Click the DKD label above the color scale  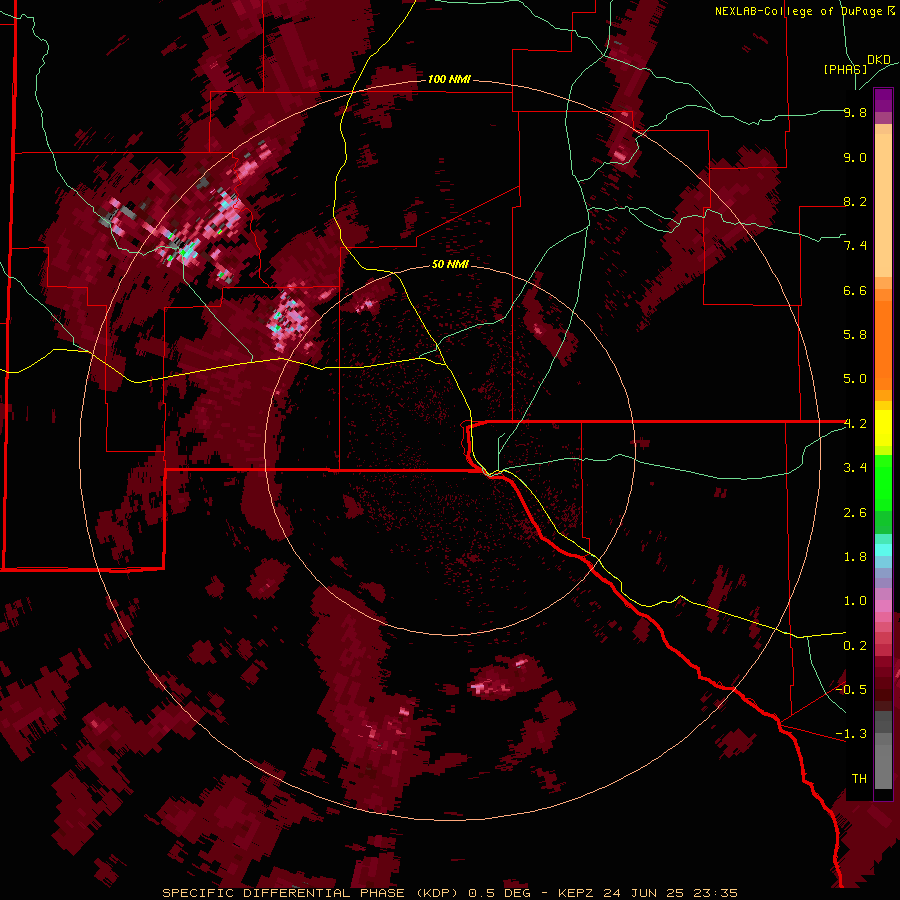click(879, 60)
